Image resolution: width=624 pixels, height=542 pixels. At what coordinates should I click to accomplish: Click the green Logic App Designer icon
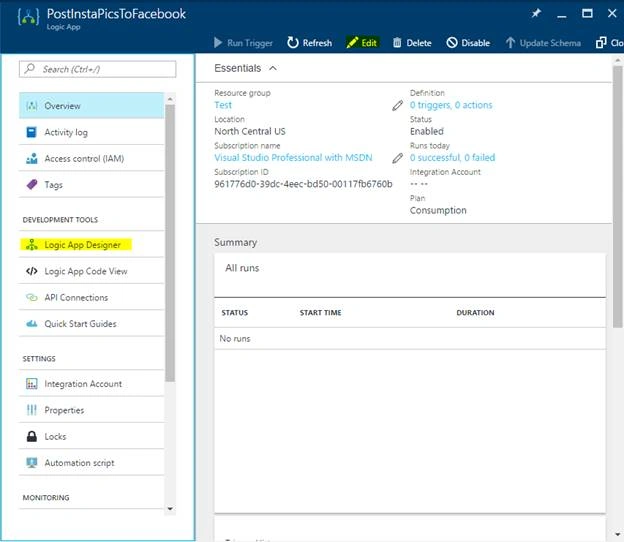click(31, 245)
